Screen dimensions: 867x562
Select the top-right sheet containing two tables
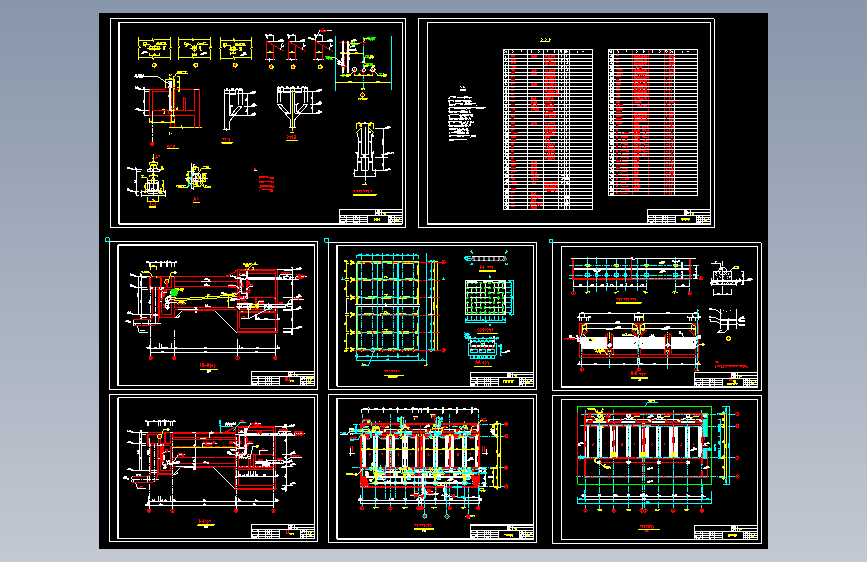[x=566, y=123]
